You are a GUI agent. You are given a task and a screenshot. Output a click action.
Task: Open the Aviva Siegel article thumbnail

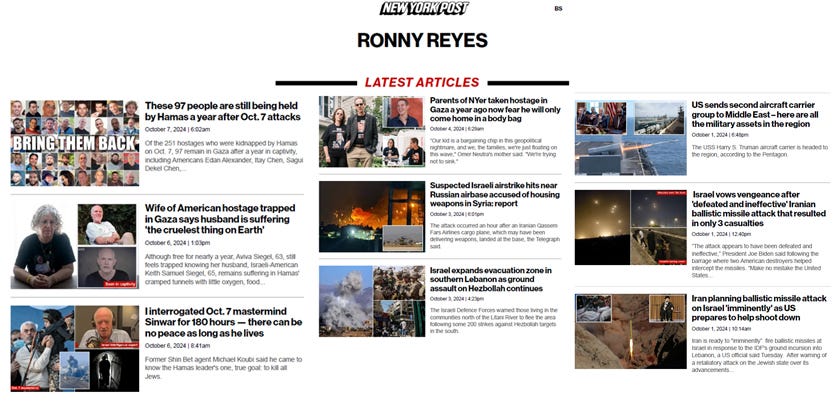pos(75,246)
